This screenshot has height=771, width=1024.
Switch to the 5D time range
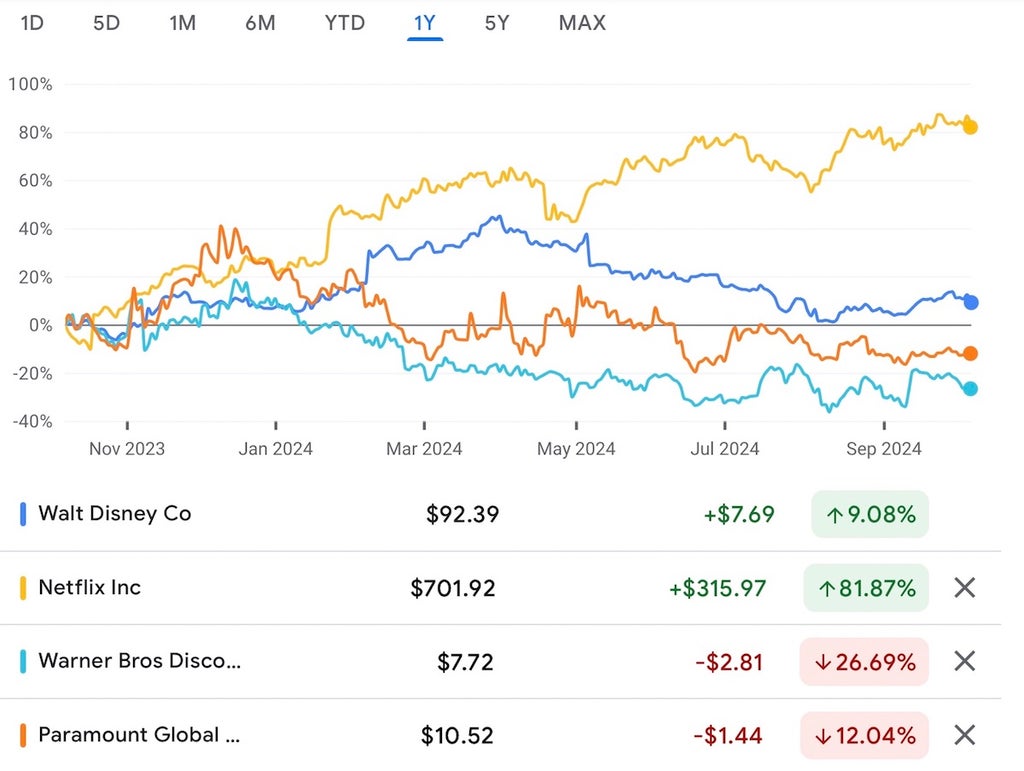pyautogui.click(x=106, y=23)
